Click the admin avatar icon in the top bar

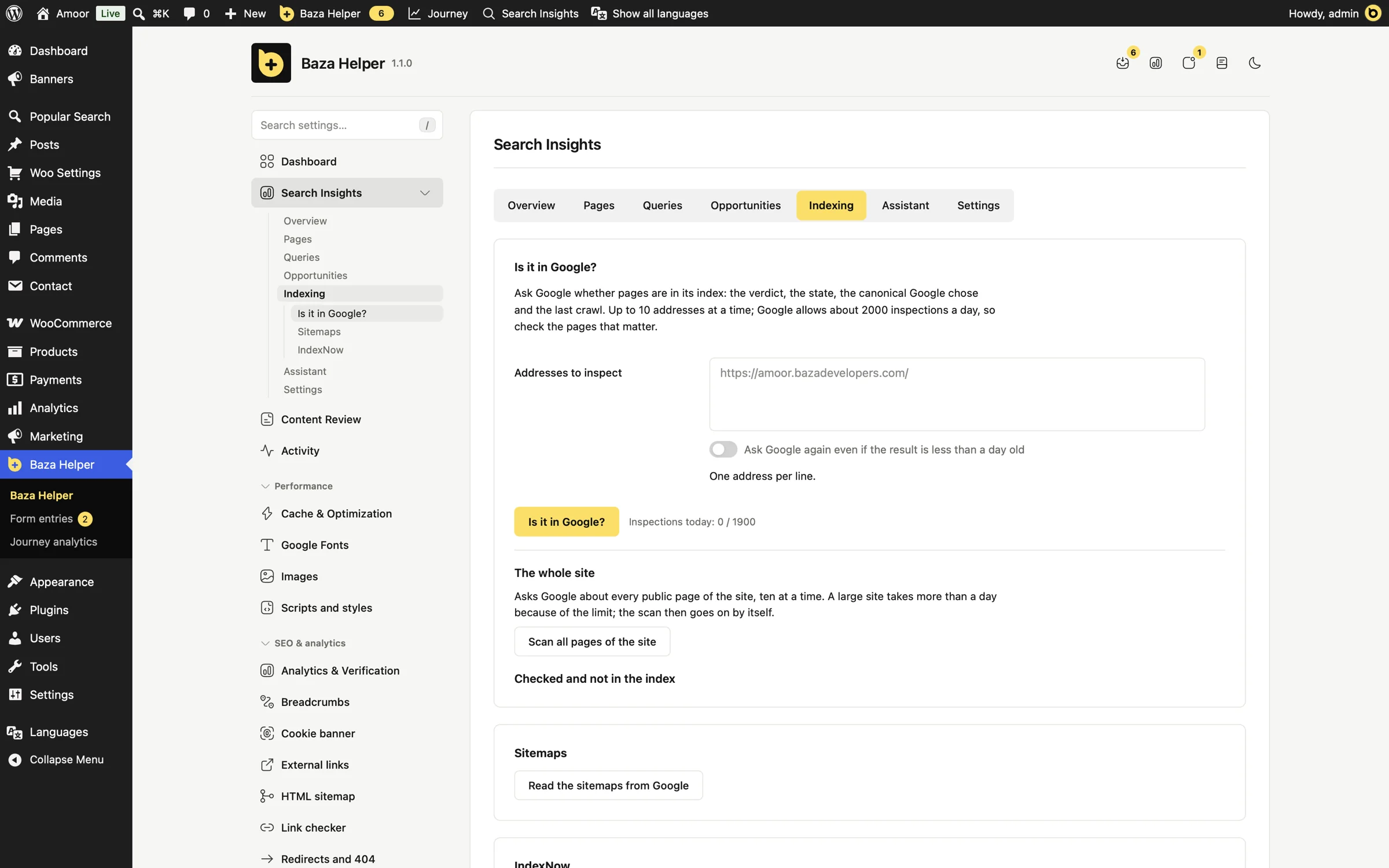pyautogui.click(x=1373, y=13)
